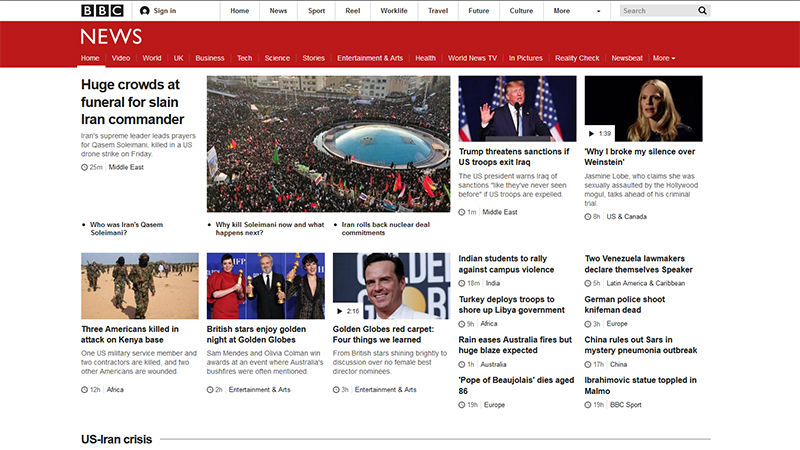Open Rain eases Australia fires headline
This screenshot has width=800, height=450.
[515, 345]
